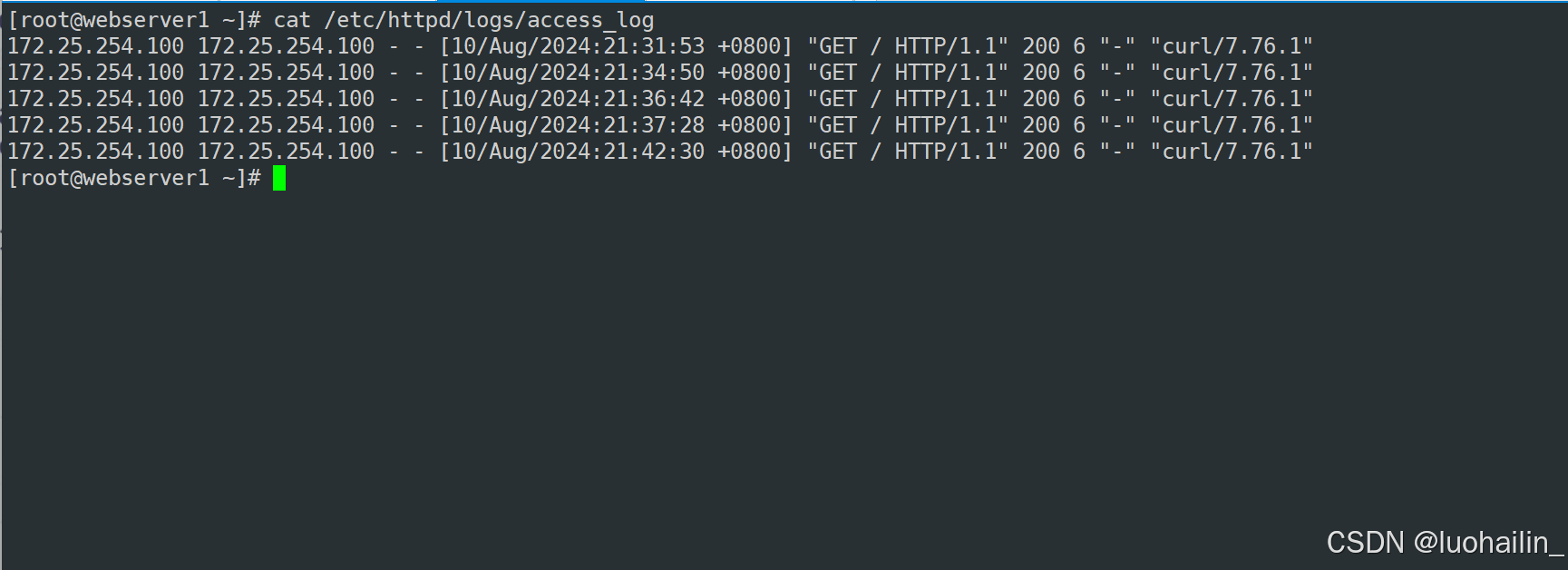Click the log entry timestamped 21:34:50
This screenshot has height=570, width=1568.
click(660, 73)
